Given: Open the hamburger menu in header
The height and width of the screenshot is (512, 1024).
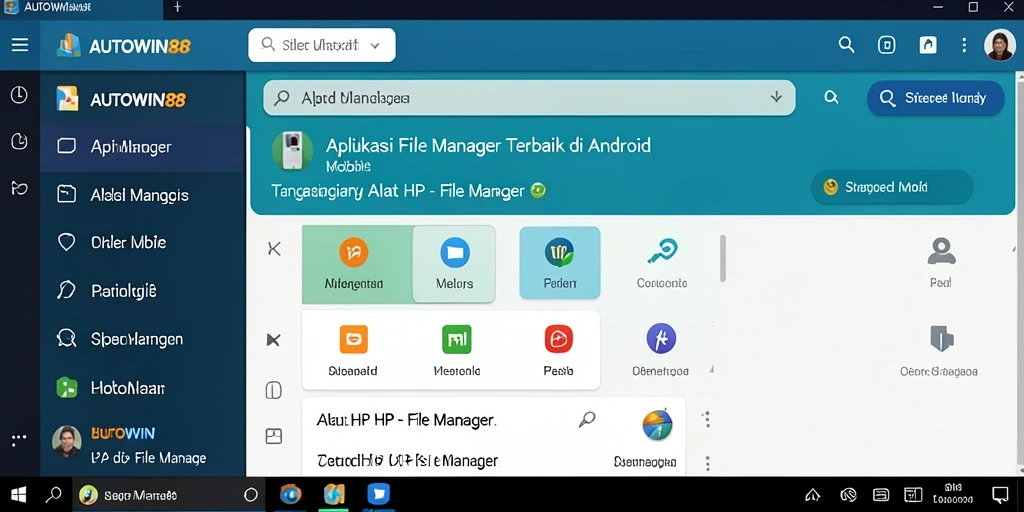Looking at the screenshot, I should pyautogui.click(x=20, y=45).
